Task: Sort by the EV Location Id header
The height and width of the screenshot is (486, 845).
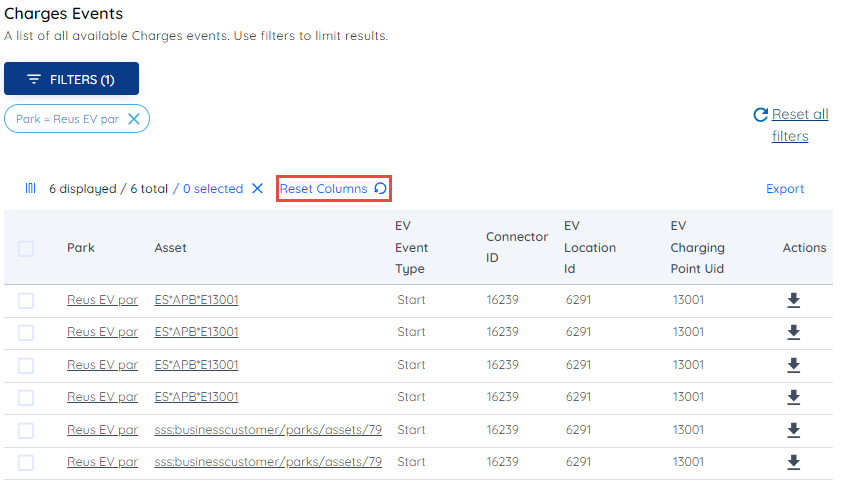Action: (x=590, y=247)
